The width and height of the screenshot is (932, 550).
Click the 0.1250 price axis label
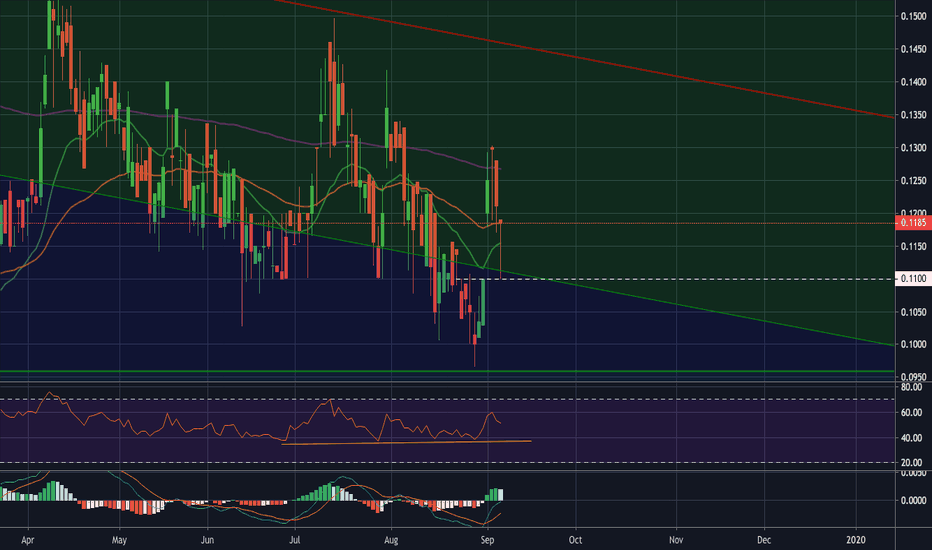[914, 180]
